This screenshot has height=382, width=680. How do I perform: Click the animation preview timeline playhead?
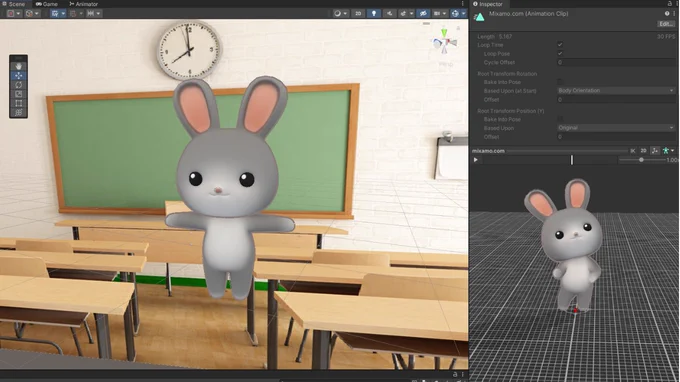(572, 160)
